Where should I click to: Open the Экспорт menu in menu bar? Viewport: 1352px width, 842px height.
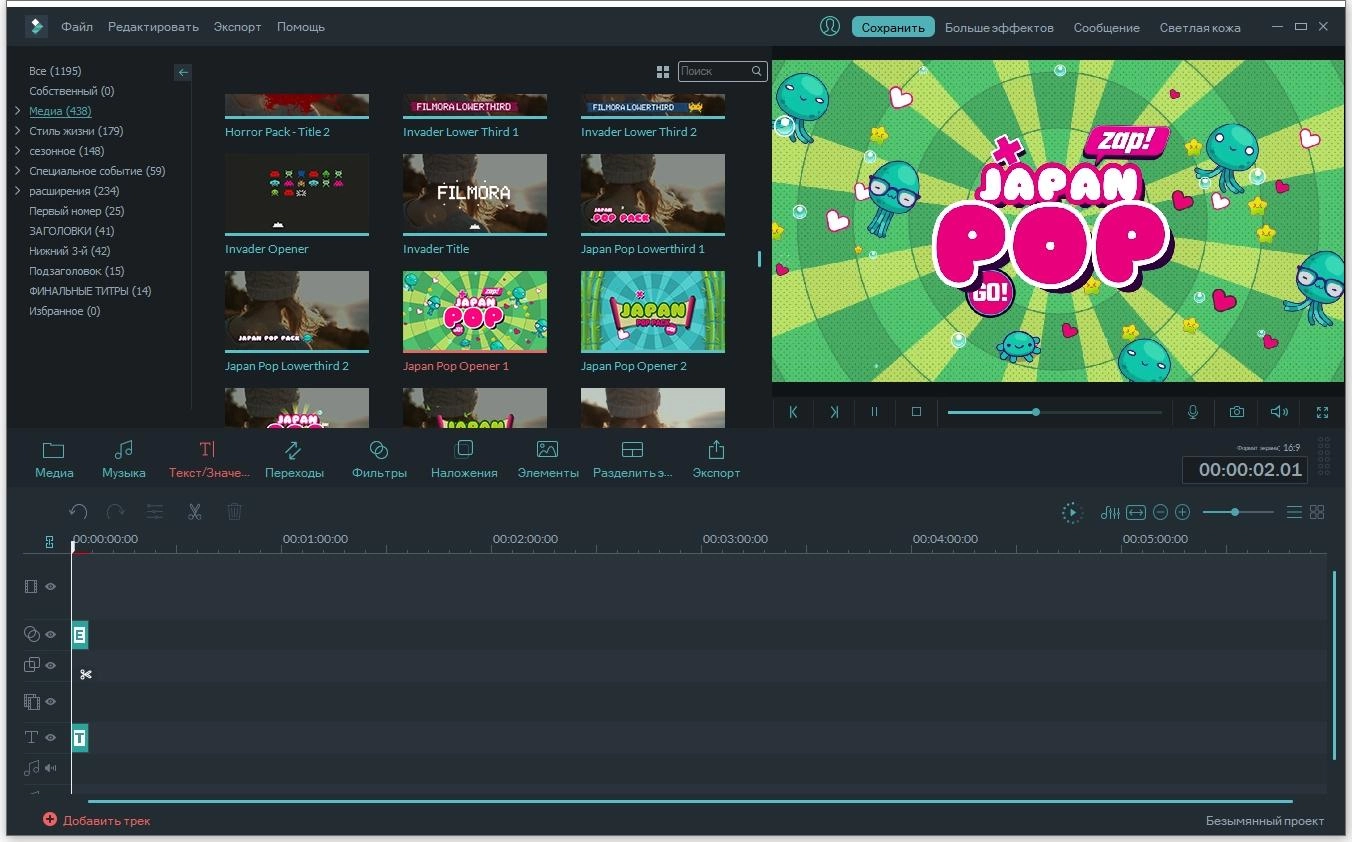pos(237,27)
